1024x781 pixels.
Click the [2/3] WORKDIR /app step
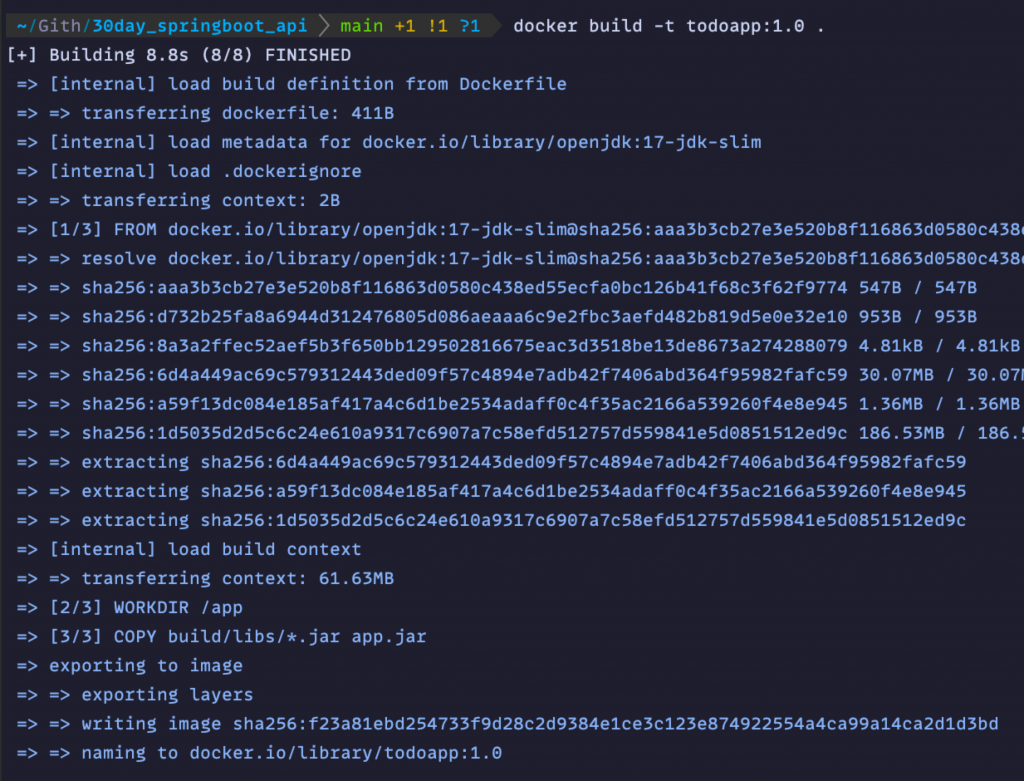point(146,608)
